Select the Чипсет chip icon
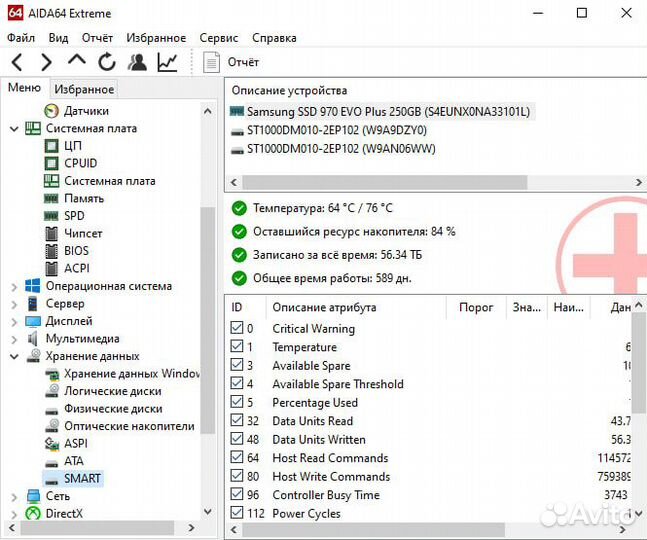647x540 pixels. [x=51, y=233]
